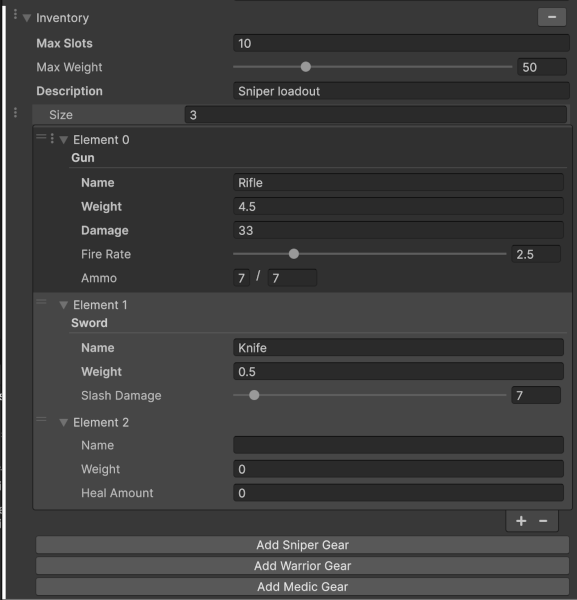Click the Description label

69,91
